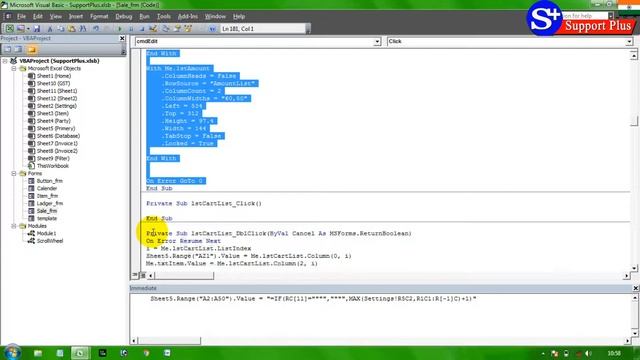
Task: Open the Edit menu
Action: pyautogui.click(x=38, y=17)
